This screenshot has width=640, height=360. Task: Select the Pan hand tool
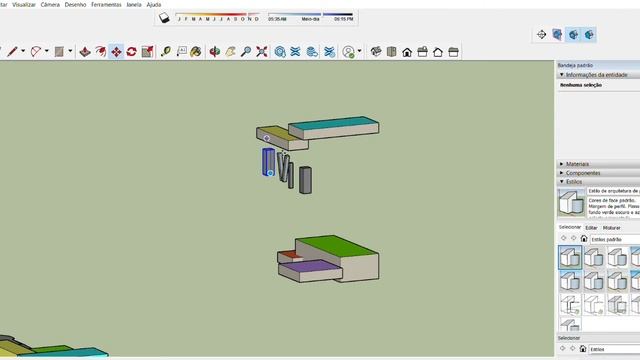pyautogui.click(x=230, y=52)
